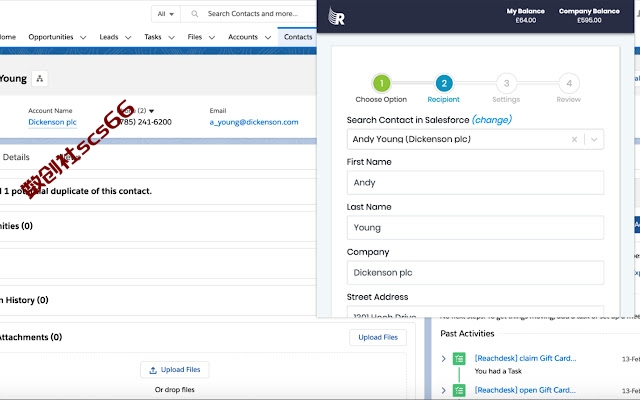Click the Company Balance amount text
The image size is (640, 400).
[589, 20]
